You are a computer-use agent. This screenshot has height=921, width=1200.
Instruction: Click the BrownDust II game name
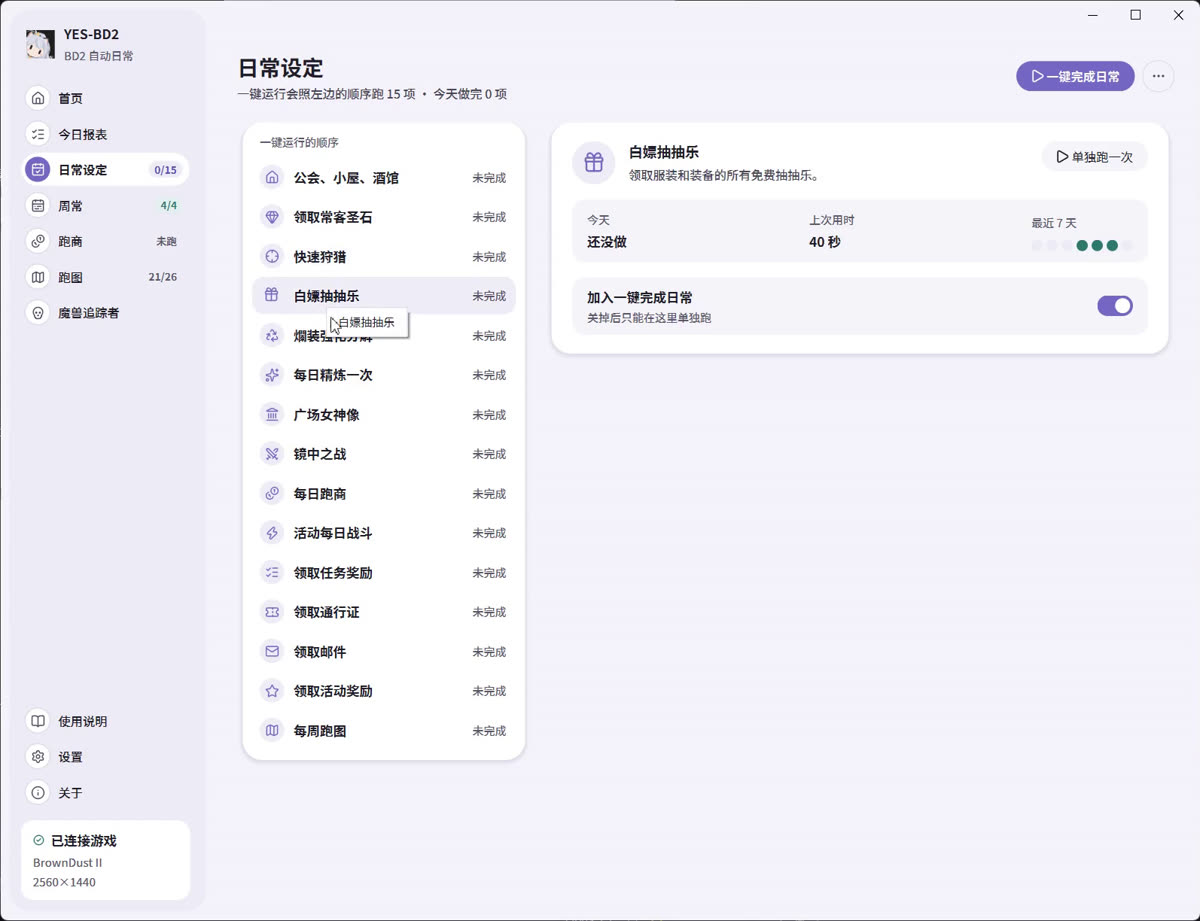tap(68, 863)
